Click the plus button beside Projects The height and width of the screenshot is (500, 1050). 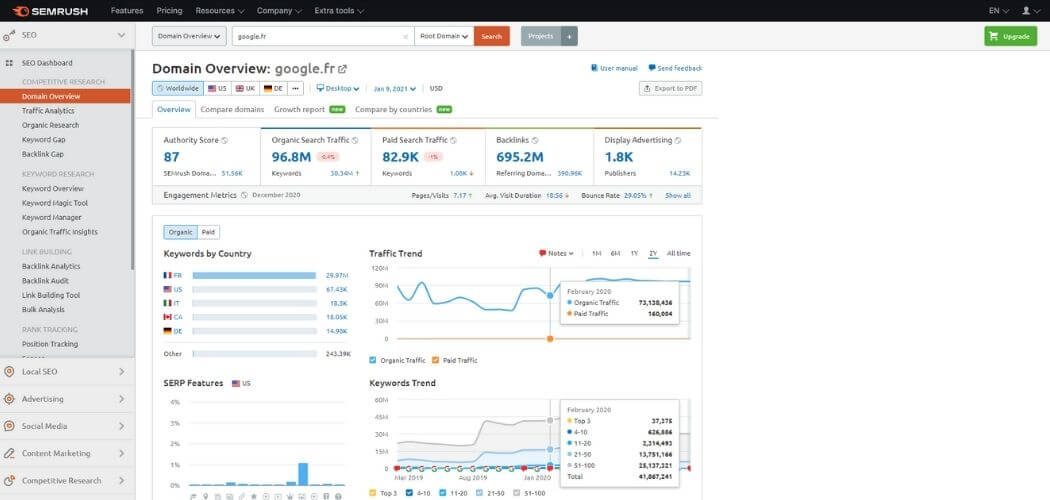coord(569,36)
